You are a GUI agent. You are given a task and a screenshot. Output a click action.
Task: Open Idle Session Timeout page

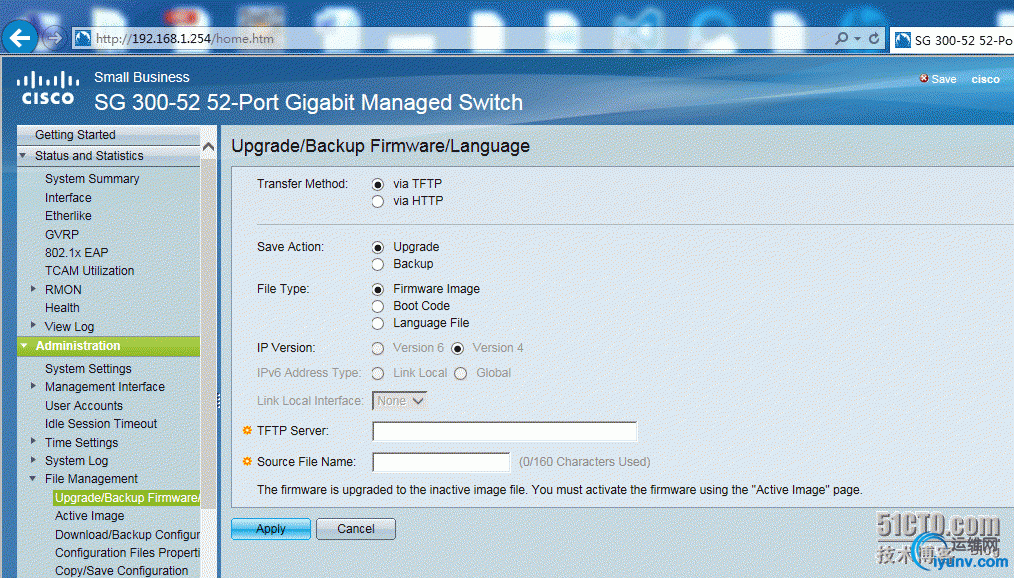101,423
